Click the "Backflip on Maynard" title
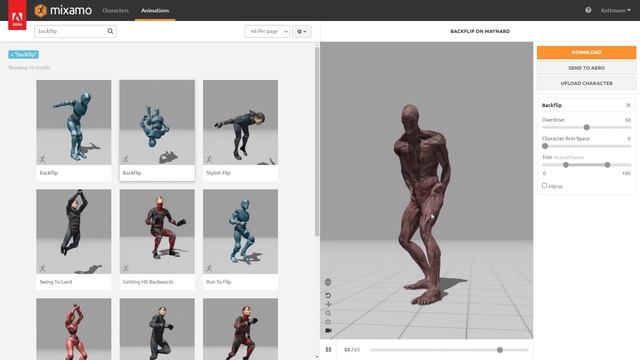 [480, 31]
